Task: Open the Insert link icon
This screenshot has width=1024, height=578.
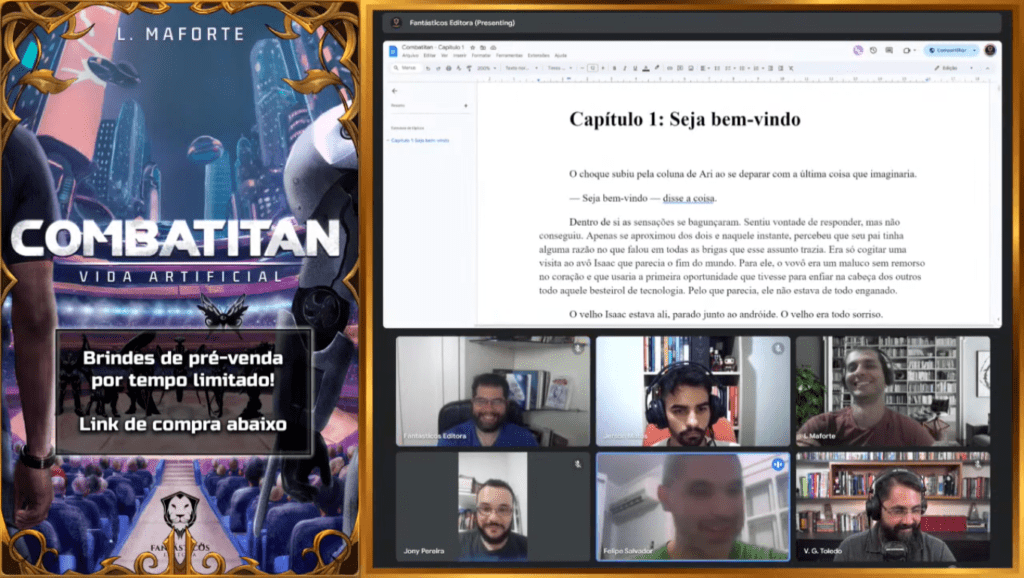Action: coord(669,69)
